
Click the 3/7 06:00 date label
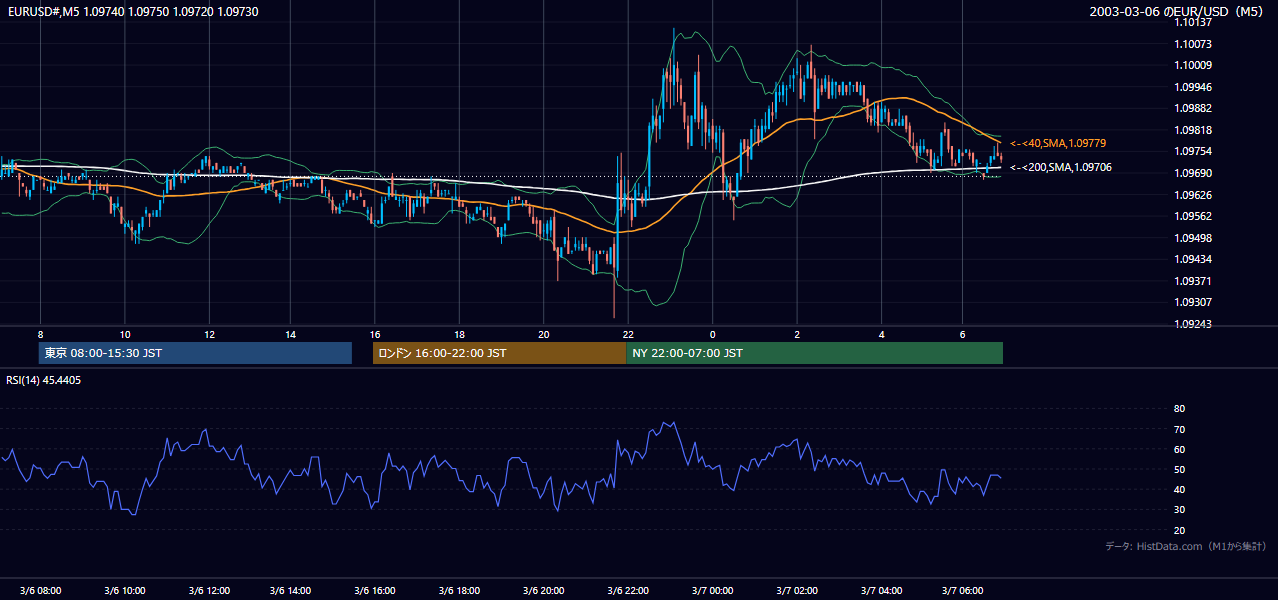[964, 591]
